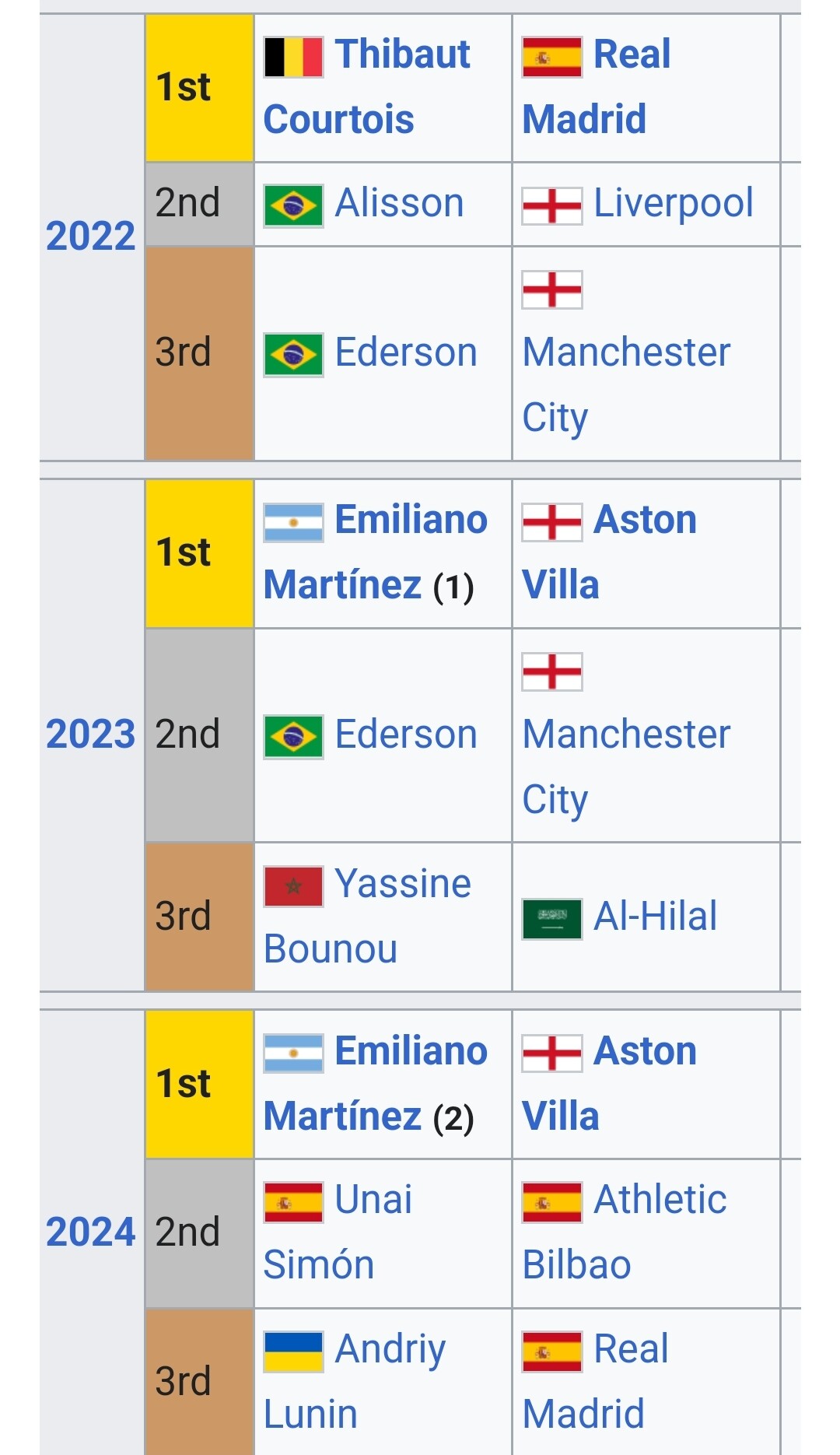Click the Belgium flag icon beside Thibaut Courtois
840x1455 pixels.
[x=293, y=57]
